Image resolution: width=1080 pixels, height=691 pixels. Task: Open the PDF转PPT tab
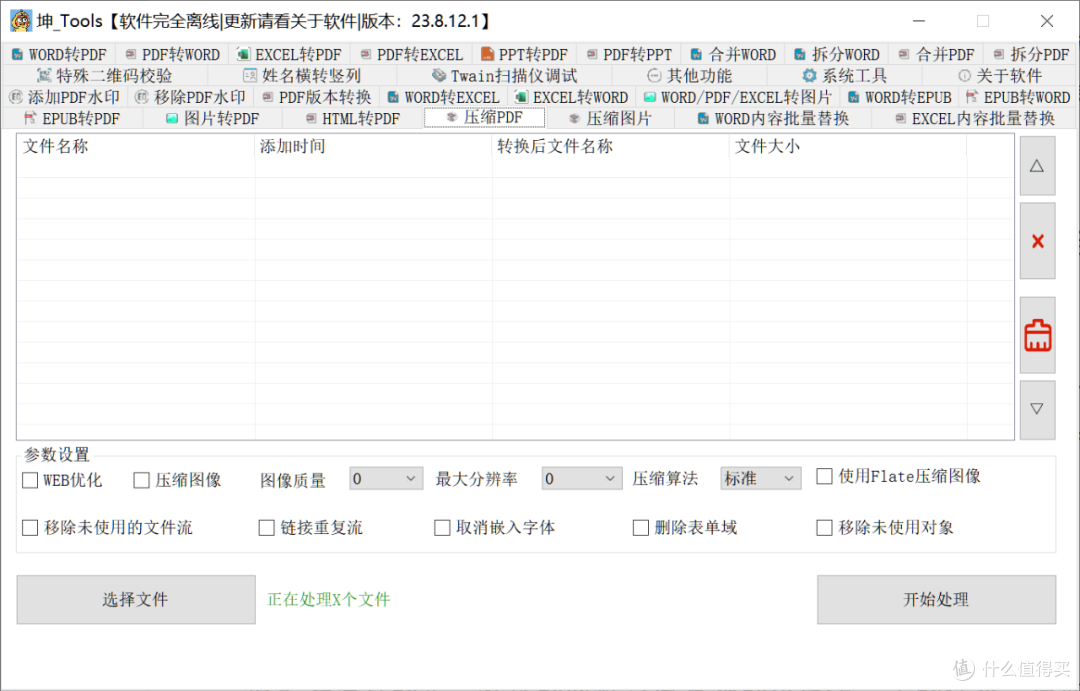pos(629,54)
